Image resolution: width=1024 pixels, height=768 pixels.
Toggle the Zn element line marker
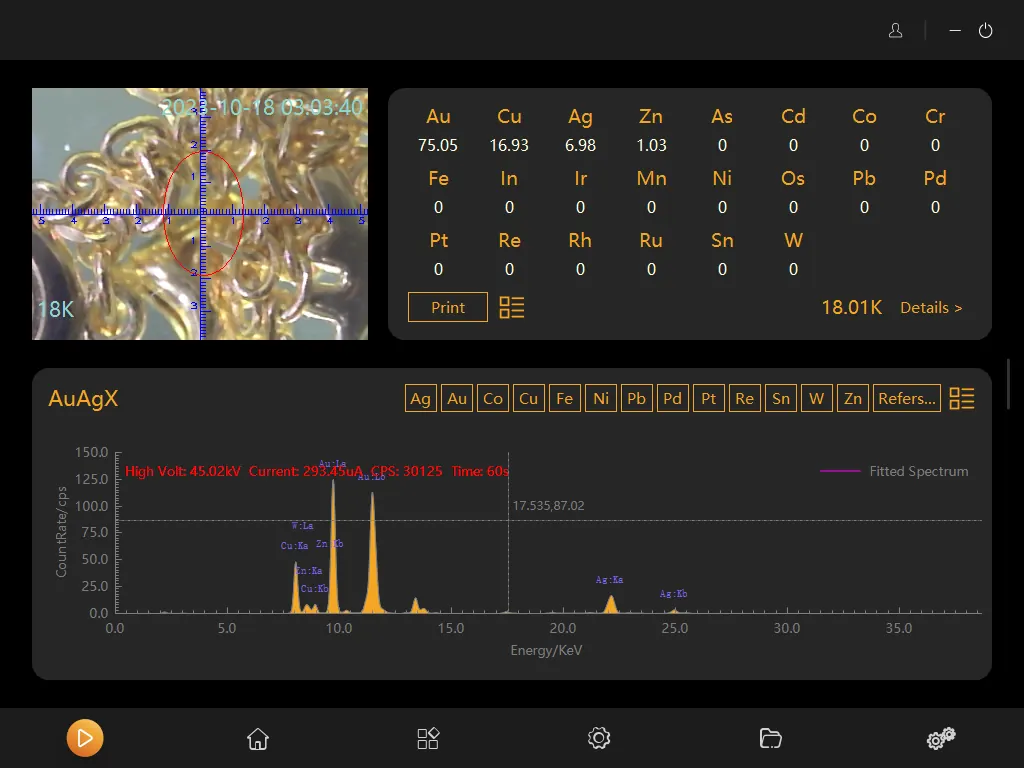click(x=853, y=399)
